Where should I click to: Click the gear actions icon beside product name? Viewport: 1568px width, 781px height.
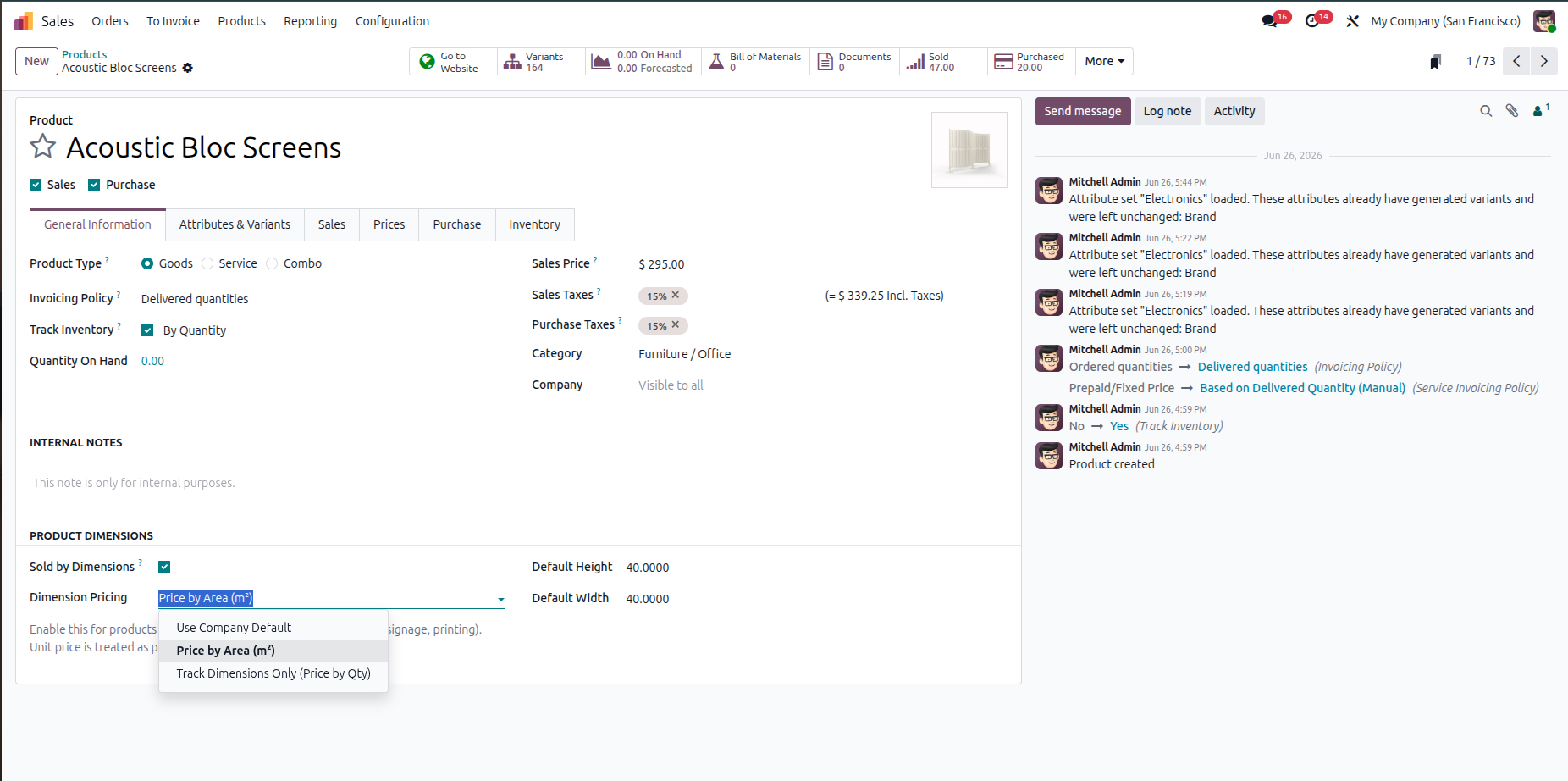188,68
